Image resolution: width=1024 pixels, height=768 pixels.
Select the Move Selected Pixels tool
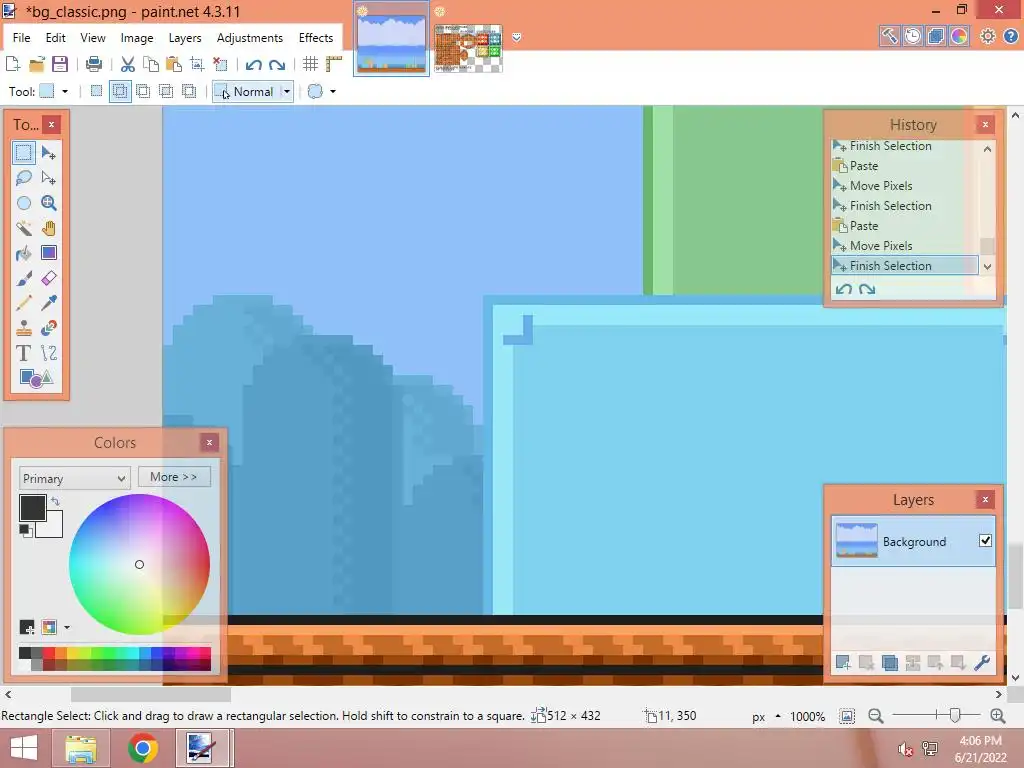click(x=48, y=153)
